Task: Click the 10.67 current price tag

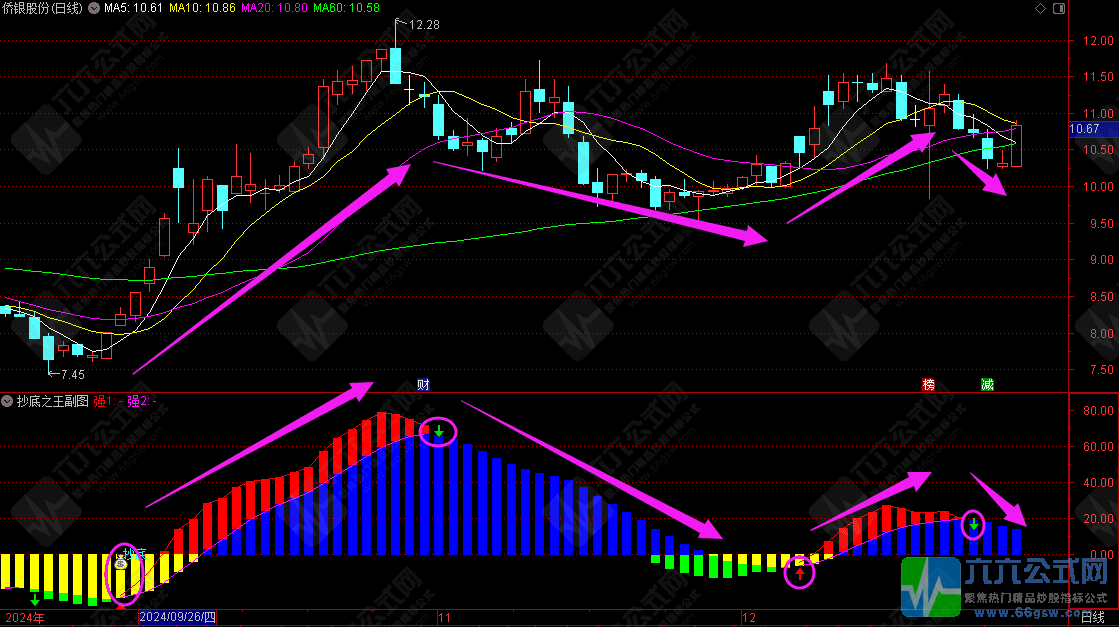Action: coord(1084,129)
